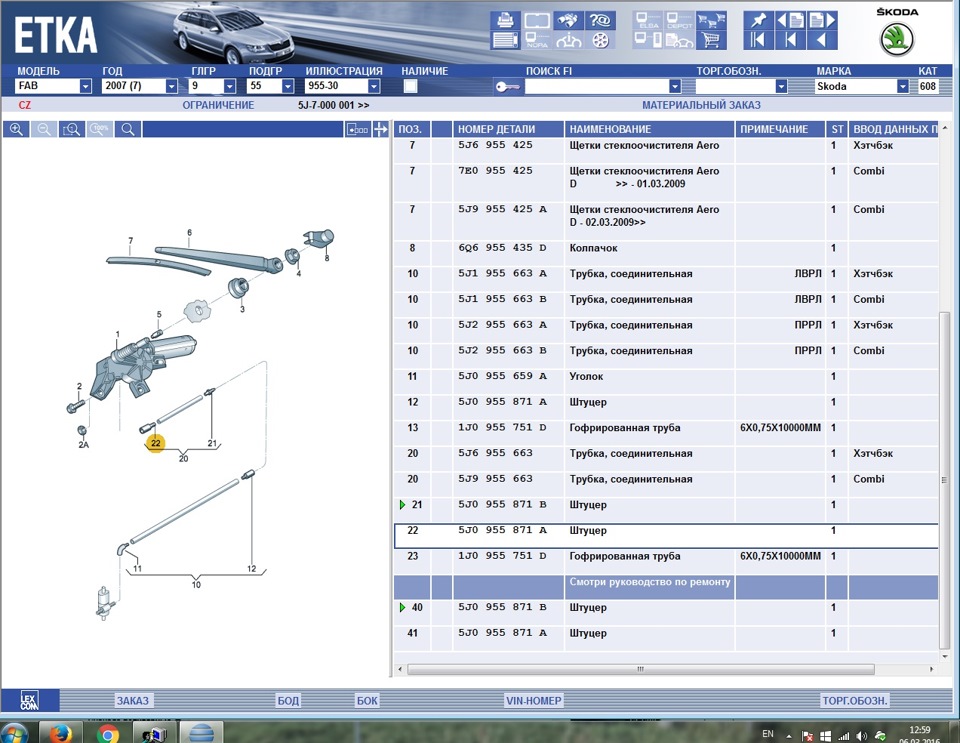Open the ELSA tool icon
The image size is (960, 743).
[x=648, y=20]
